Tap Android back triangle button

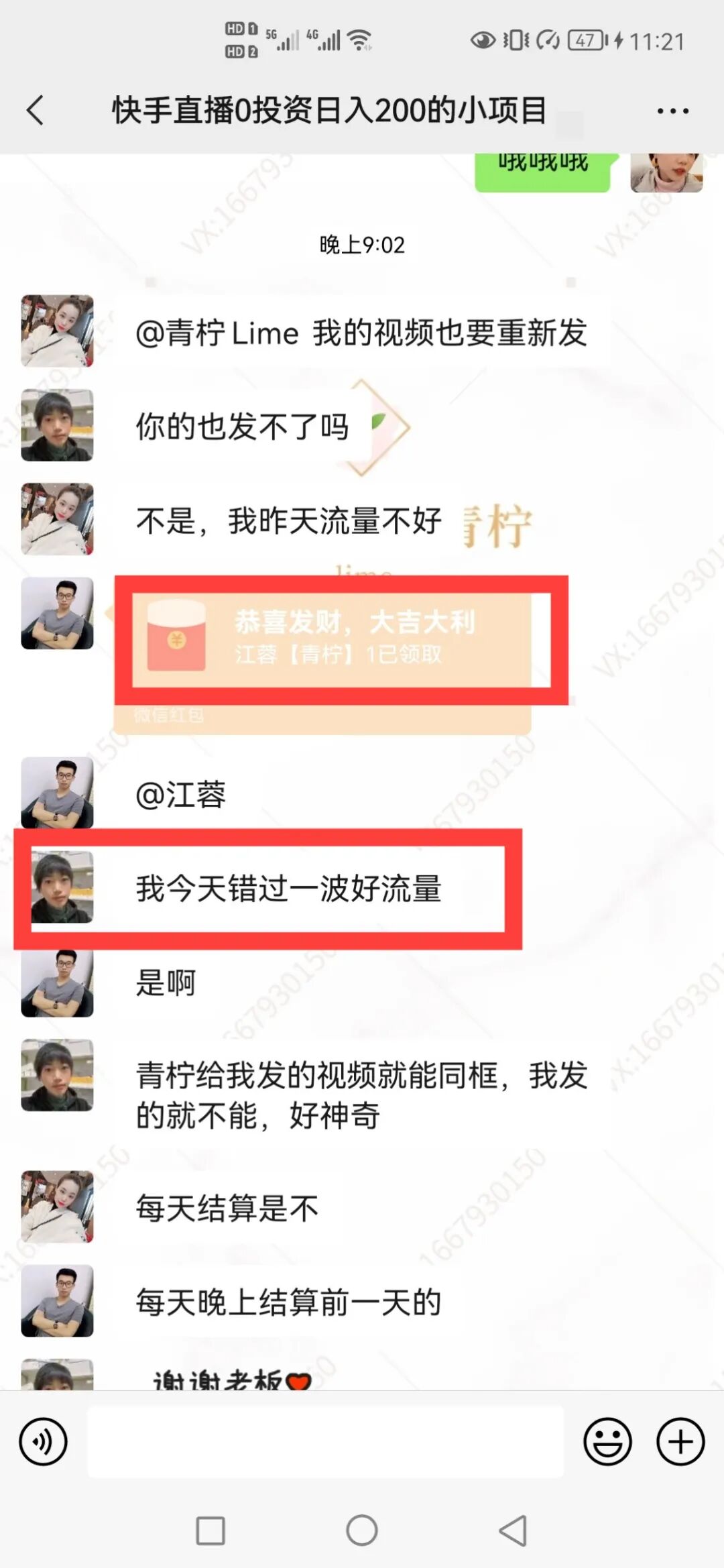pyautogui.click(x=513, y=1530)
